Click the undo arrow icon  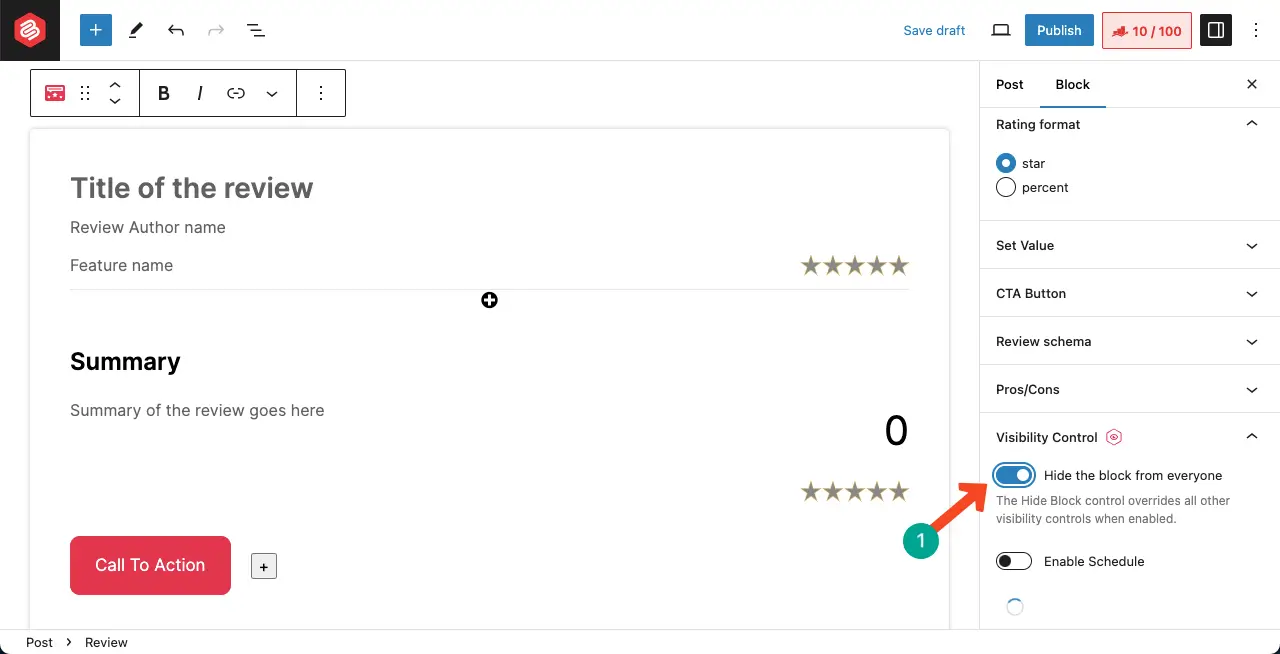[x=176, y=30]
